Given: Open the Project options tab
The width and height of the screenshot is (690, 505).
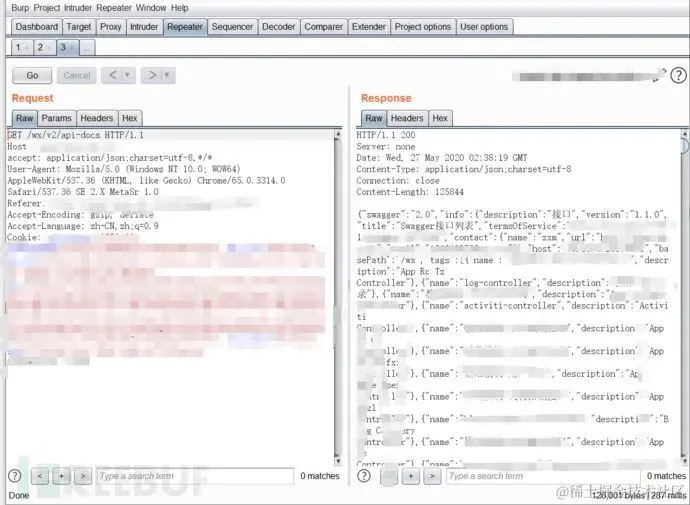Looking at the screenshot, I should tap(422, 27).
